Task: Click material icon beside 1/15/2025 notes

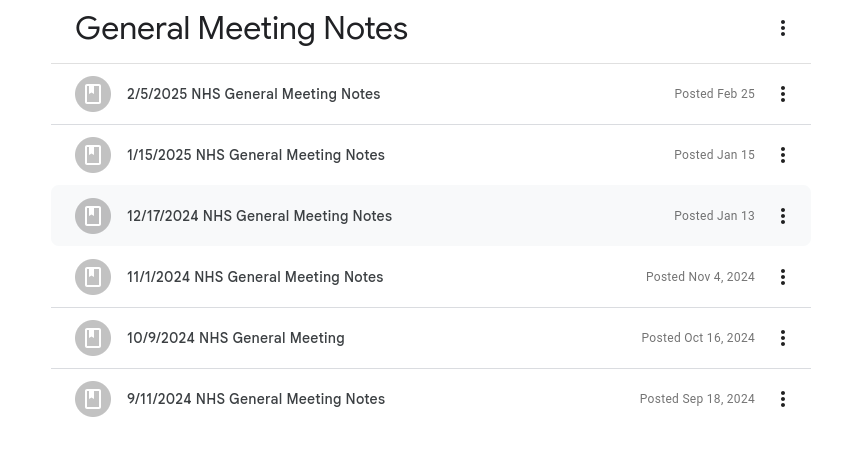Action: (93, 155)
